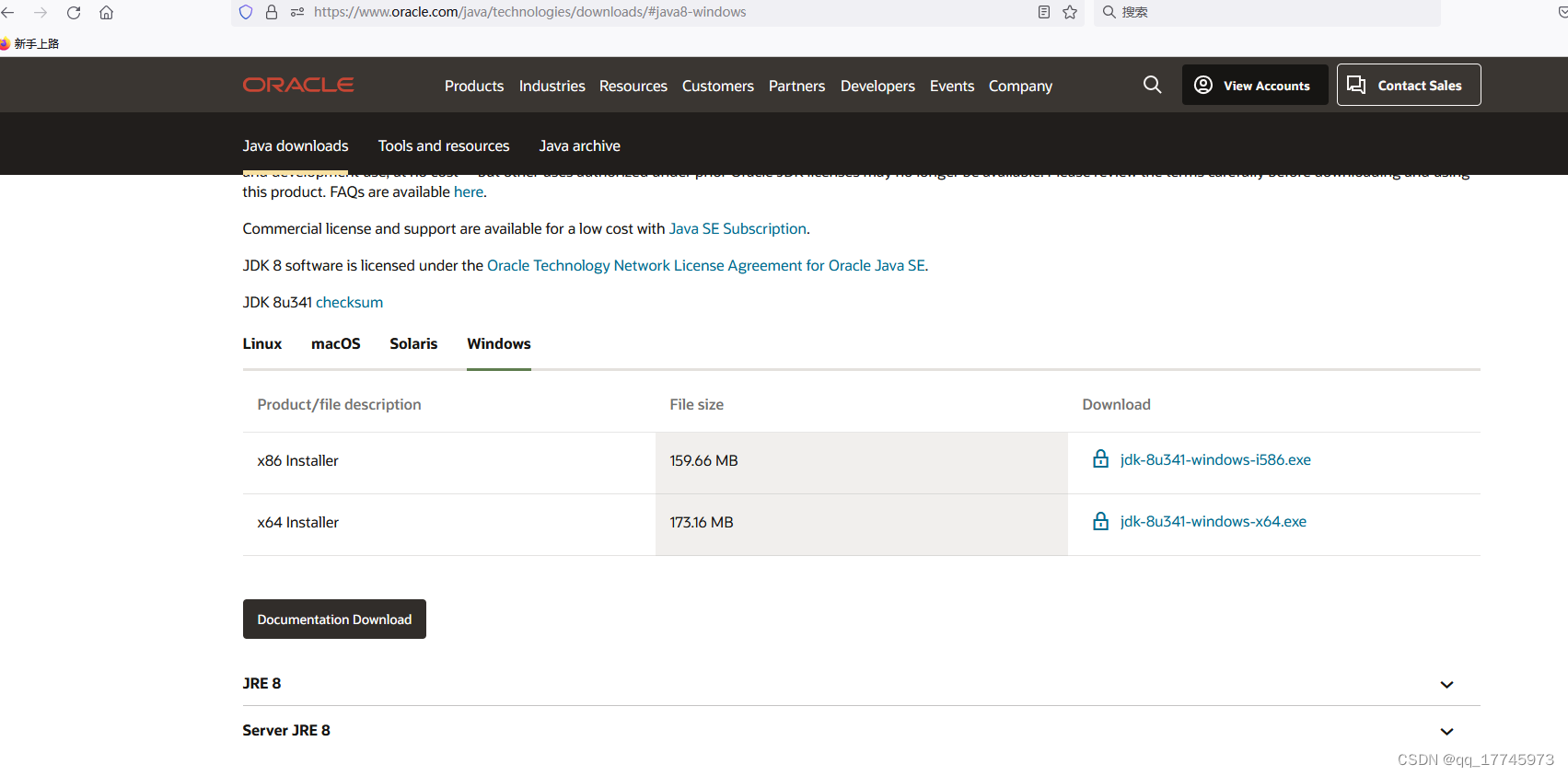The height and width of the screenshot is (776, 1568).
Task: Open the JDK 8u341 checksum link
Action: pos(349,302)
